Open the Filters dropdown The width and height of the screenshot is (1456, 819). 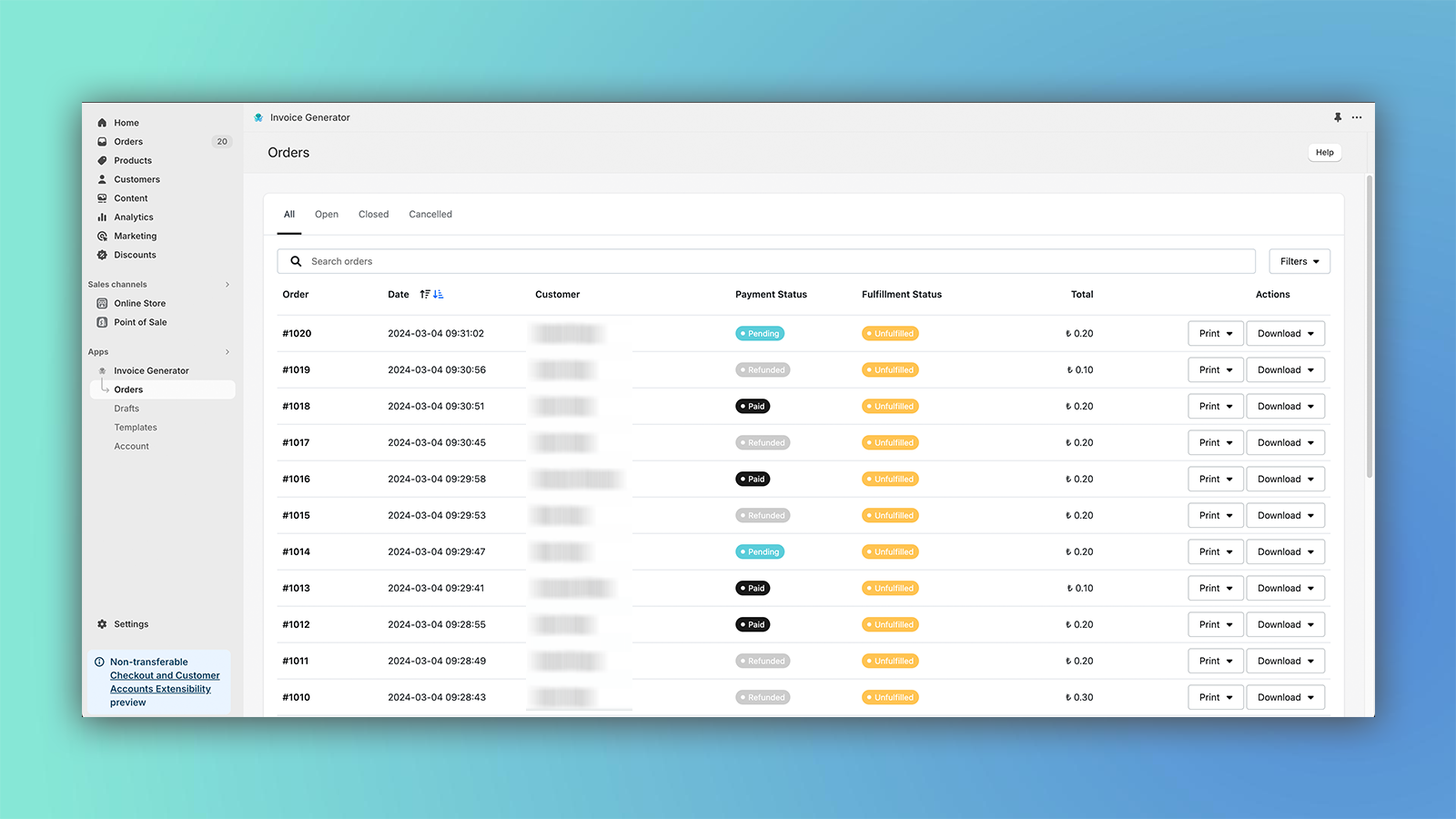[x=1299, y=261]
